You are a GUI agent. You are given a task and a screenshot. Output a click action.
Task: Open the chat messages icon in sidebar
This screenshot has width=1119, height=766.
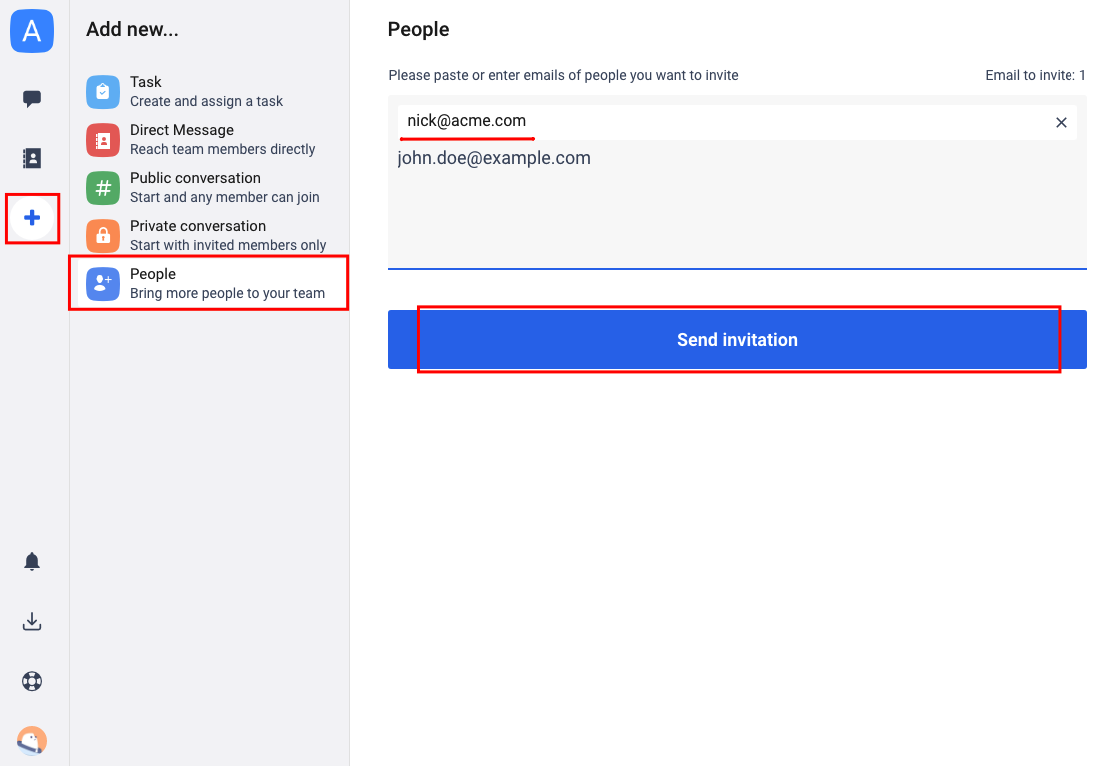coord(31,99)
